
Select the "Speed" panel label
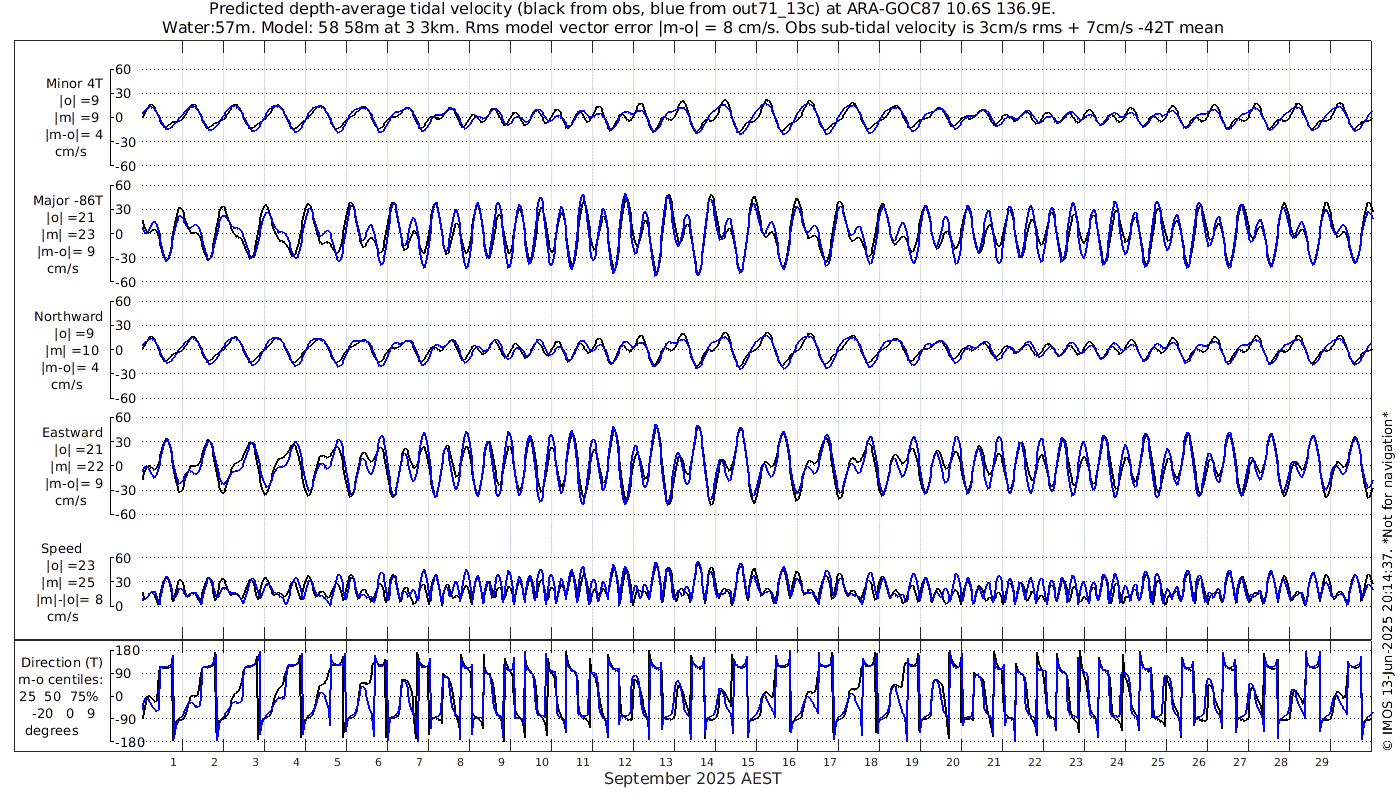coord(62,548)
